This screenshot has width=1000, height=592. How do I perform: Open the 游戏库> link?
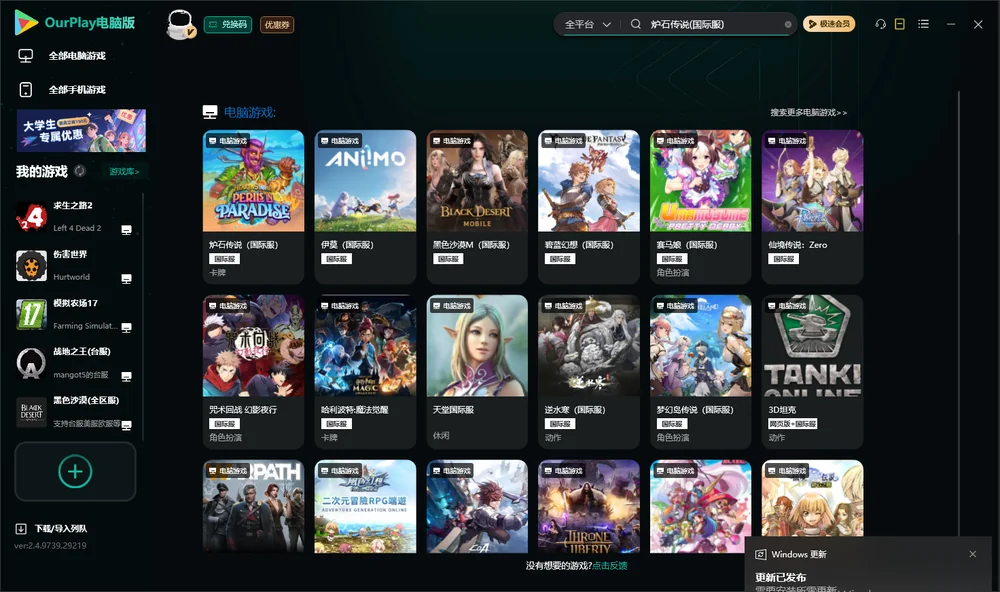click(124, 172)
